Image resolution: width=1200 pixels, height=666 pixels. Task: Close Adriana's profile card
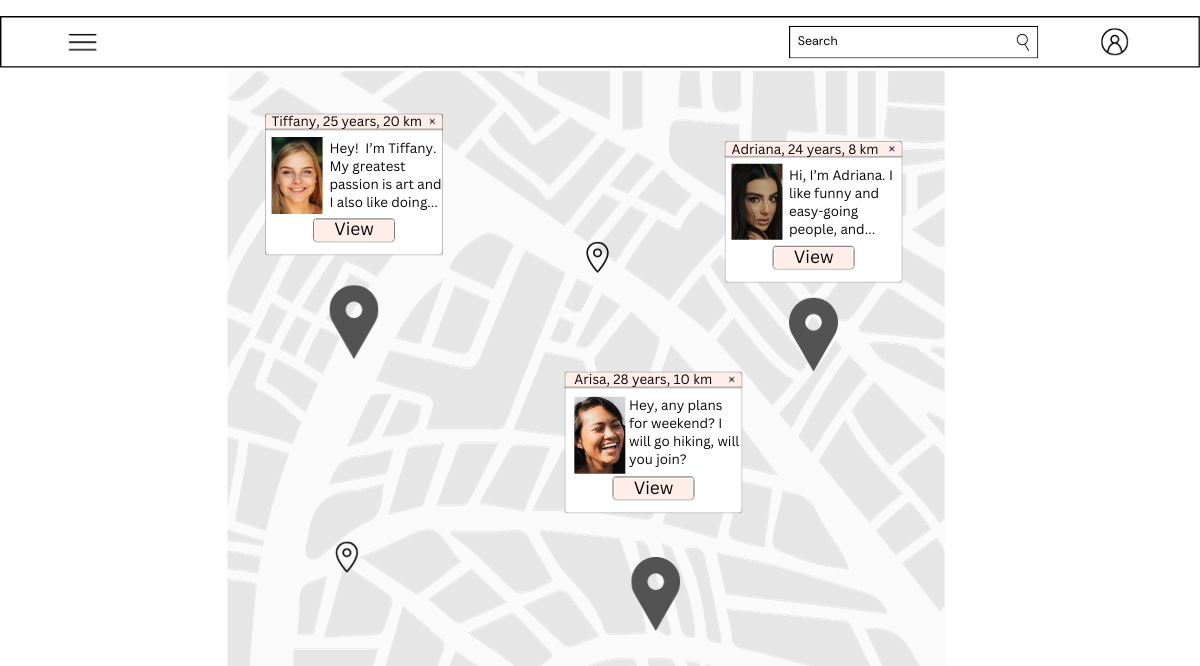[892, 150]
